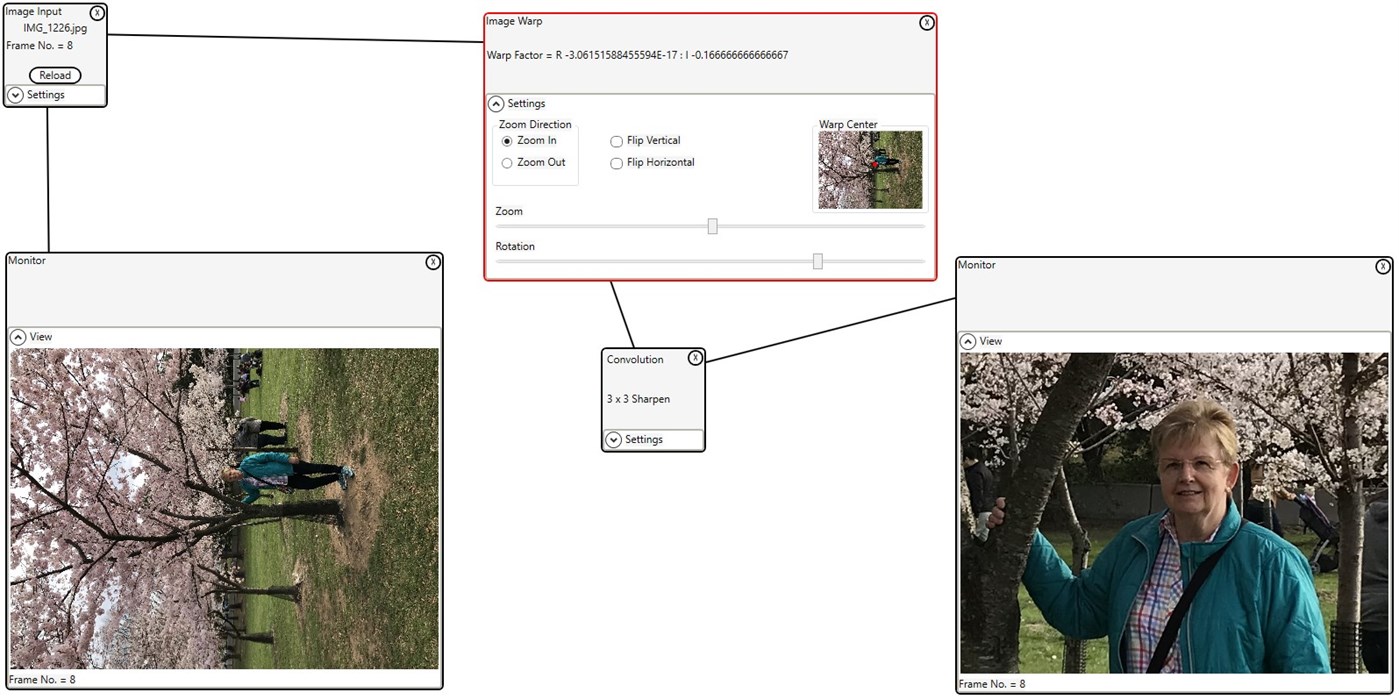Click the Convolution node title
Image resolution: width=1399 pixels, height=700 pixels.
pos(635,360)
